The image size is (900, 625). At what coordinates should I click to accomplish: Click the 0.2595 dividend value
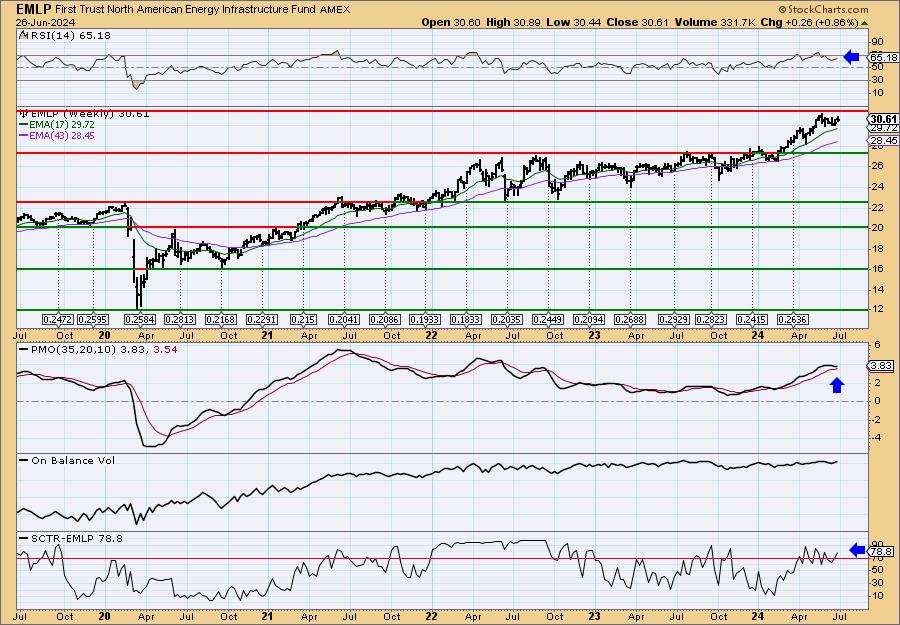(93, 319)
